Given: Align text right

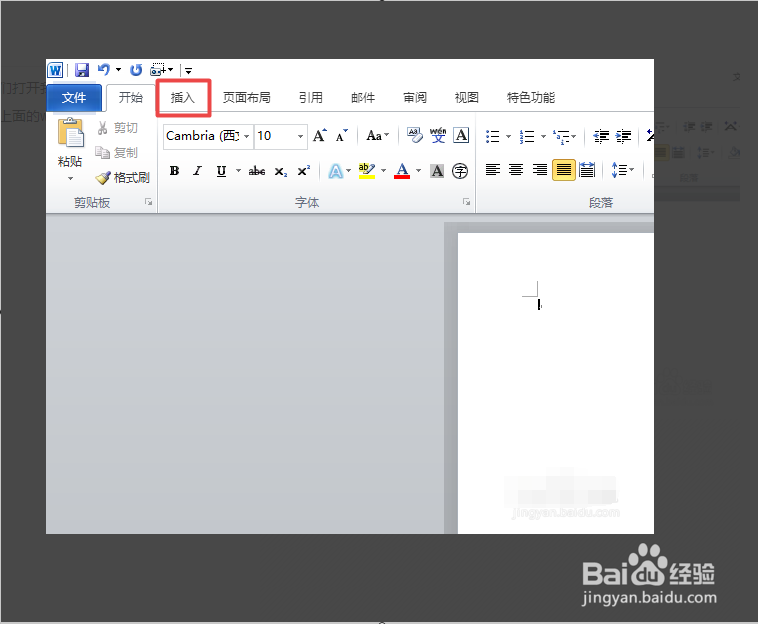Looking at the screenshot, I should tap(539, 170).
